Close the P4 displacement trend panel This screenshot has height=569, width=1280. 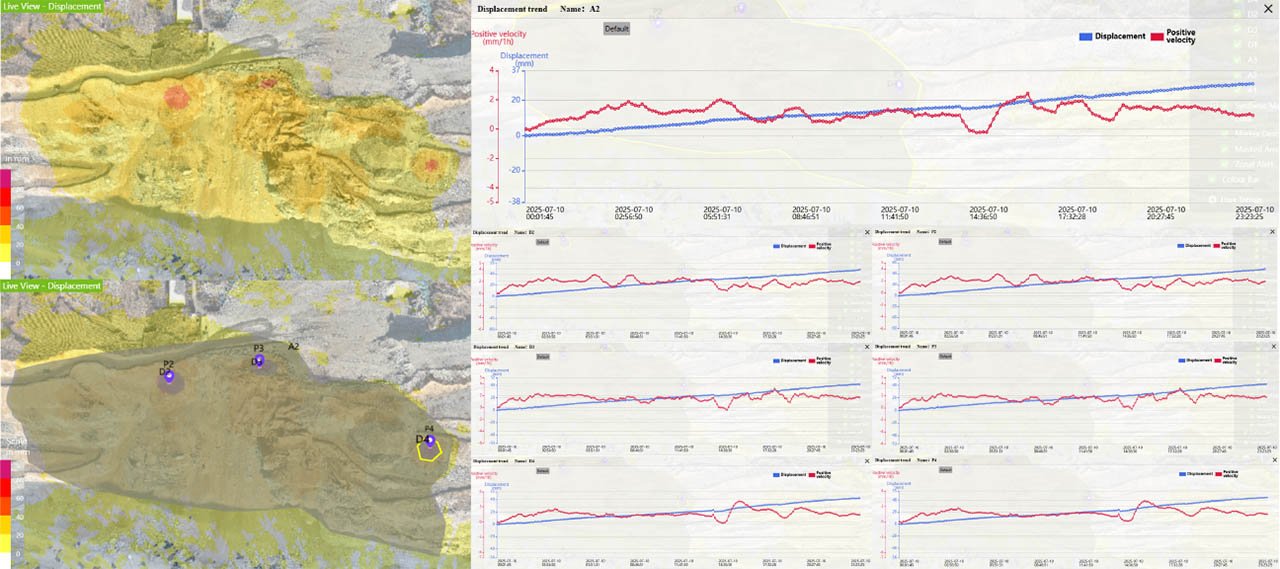[1274, 460]
